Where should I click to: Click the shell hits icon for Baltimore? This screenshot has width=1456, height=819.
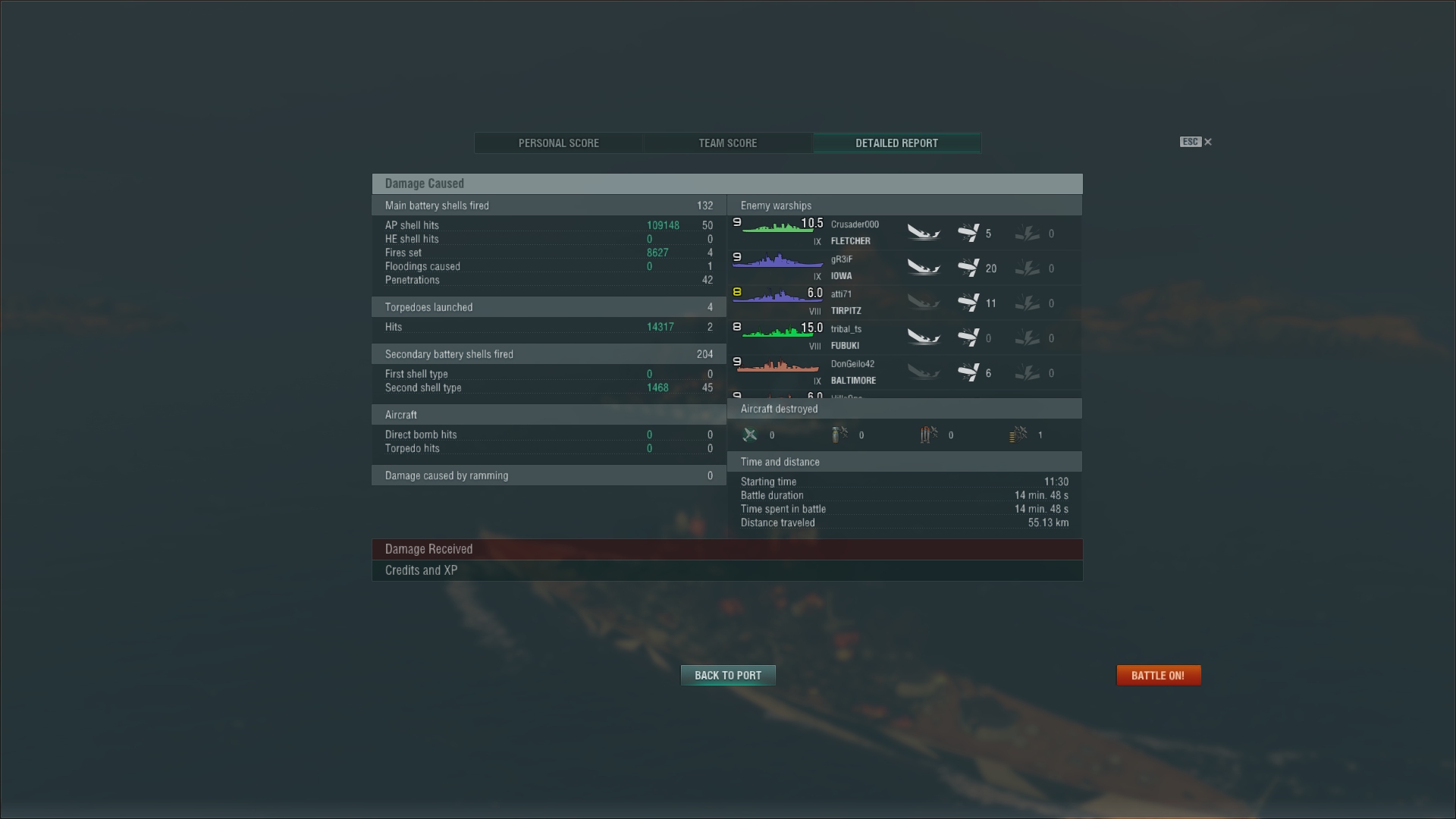(968, 372)
